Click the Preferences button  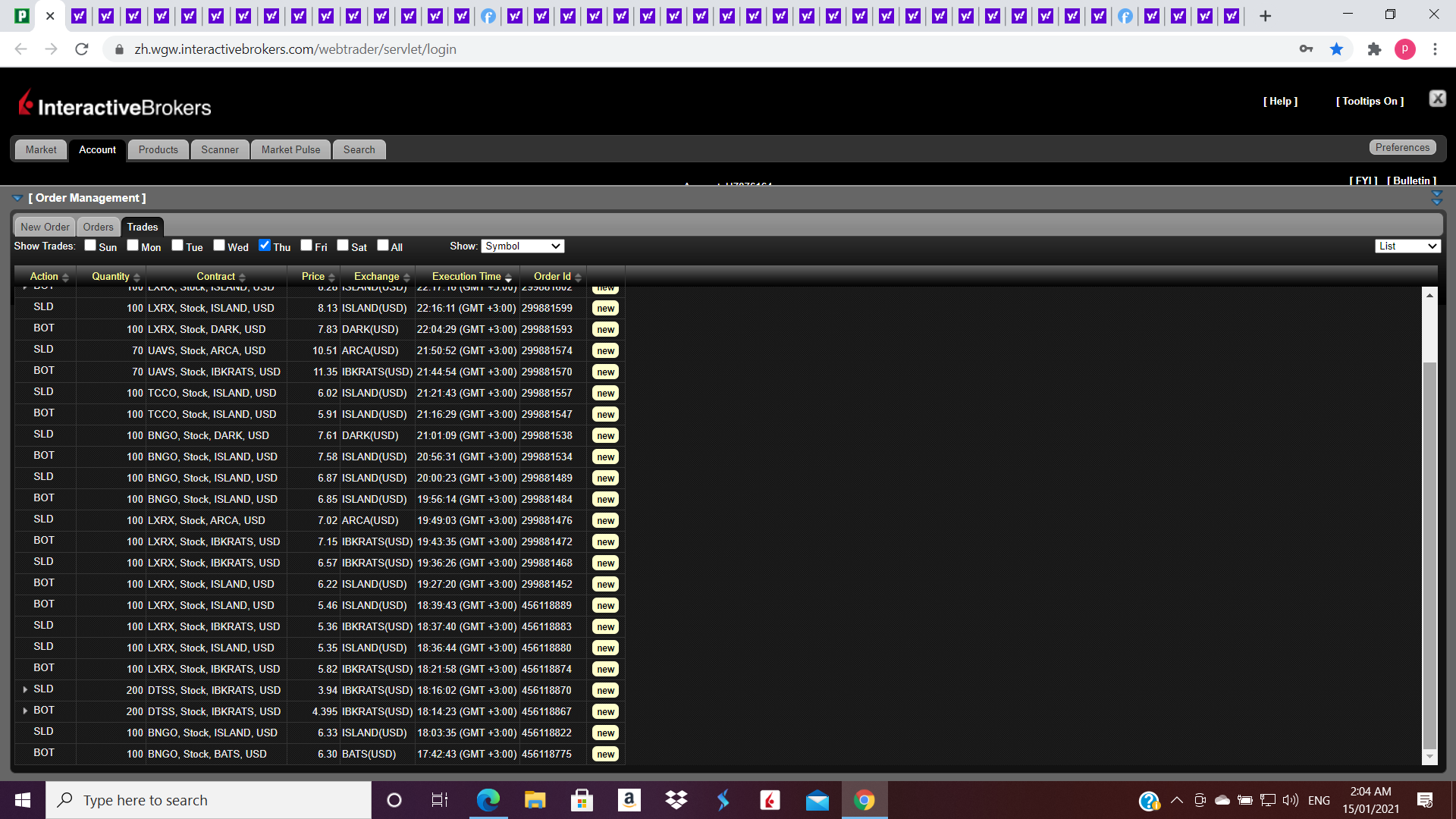click(1402, 148)
